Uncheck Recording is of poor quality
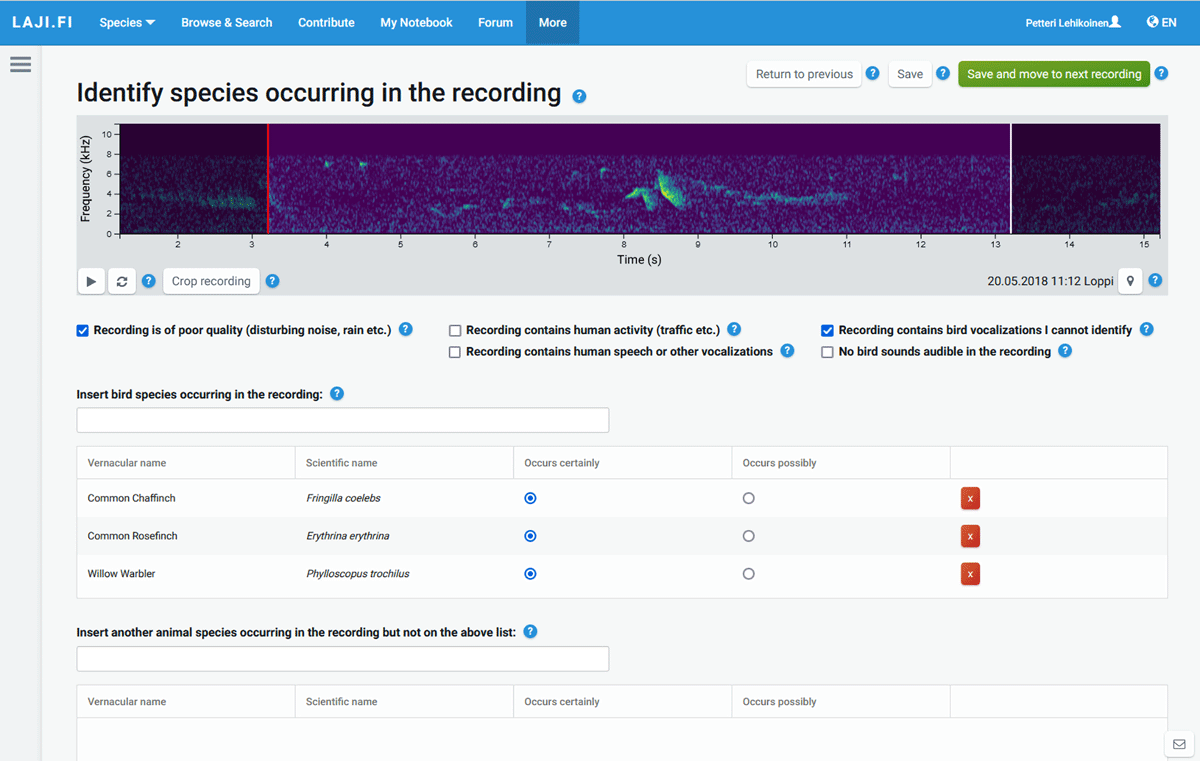1200x761 pixels. pos(83,330)
